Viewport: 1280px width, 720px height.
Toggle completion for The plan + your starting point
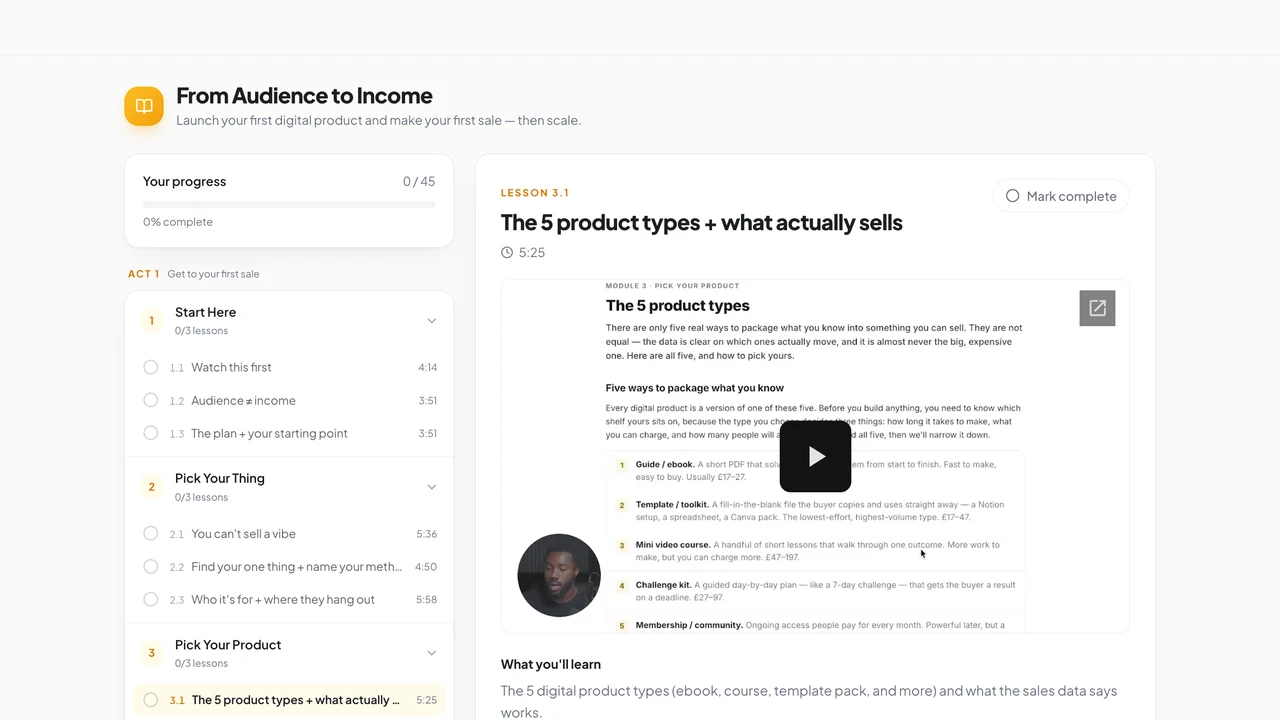point(151,433)
